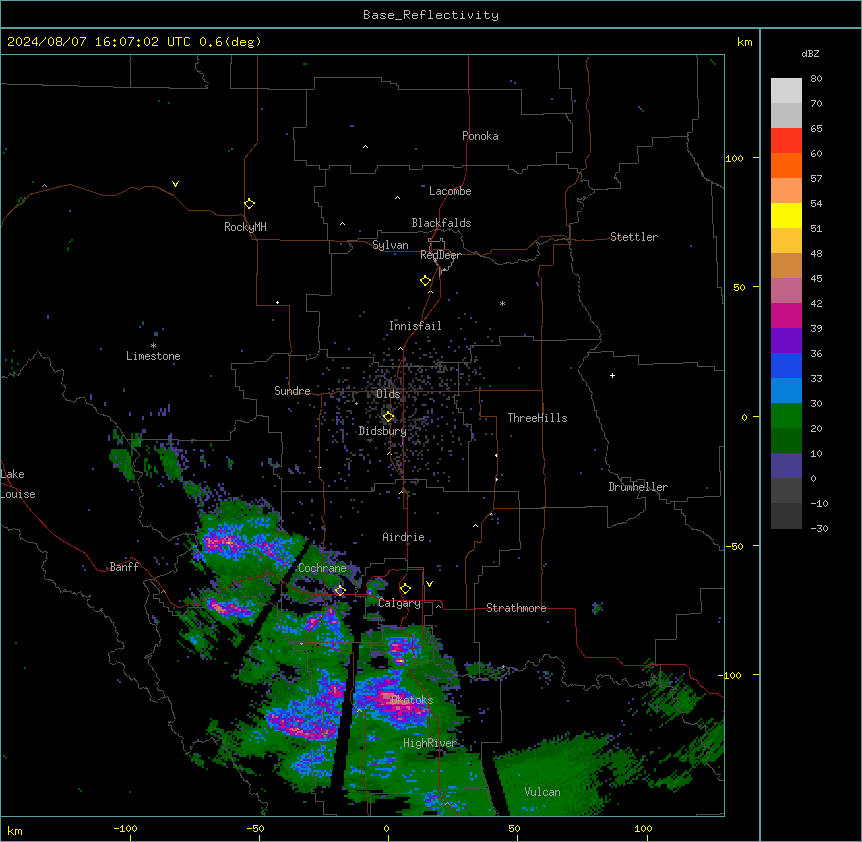The image size is (862, 842).
Task: Click the yellow radar site marker near Didsbury
Action: pos(388,417)
